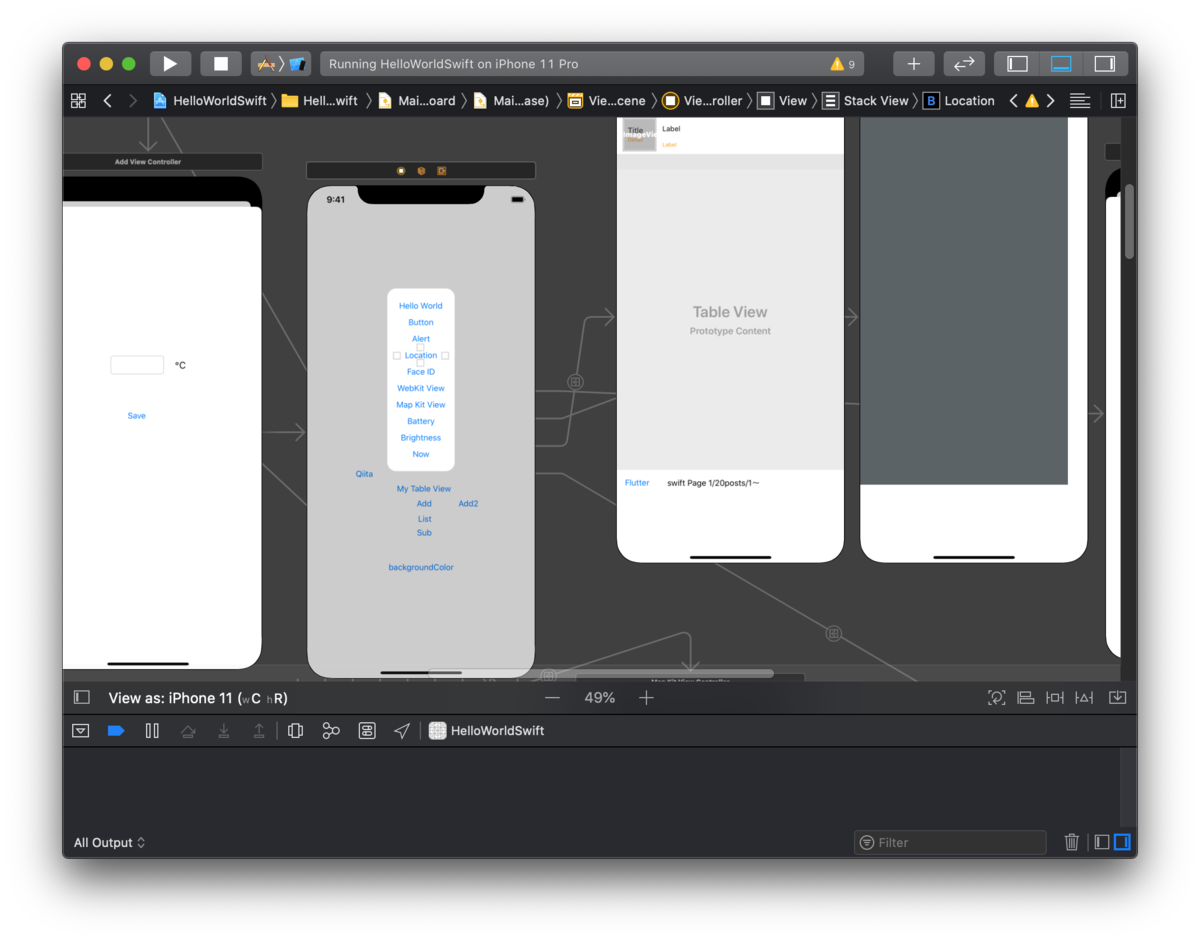Click the Environment Overrides icon in the debug bar

click(367, 730)
